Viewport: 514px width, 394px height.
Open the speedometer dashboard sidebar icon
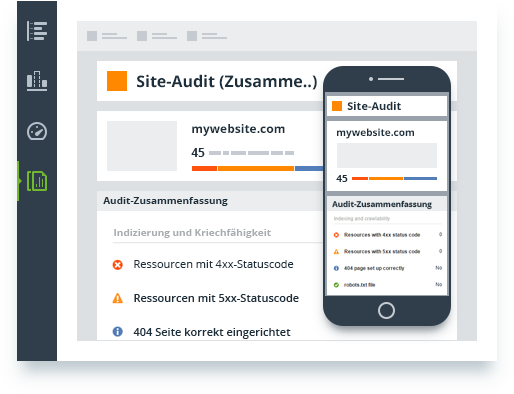click(x=37, y=131)
